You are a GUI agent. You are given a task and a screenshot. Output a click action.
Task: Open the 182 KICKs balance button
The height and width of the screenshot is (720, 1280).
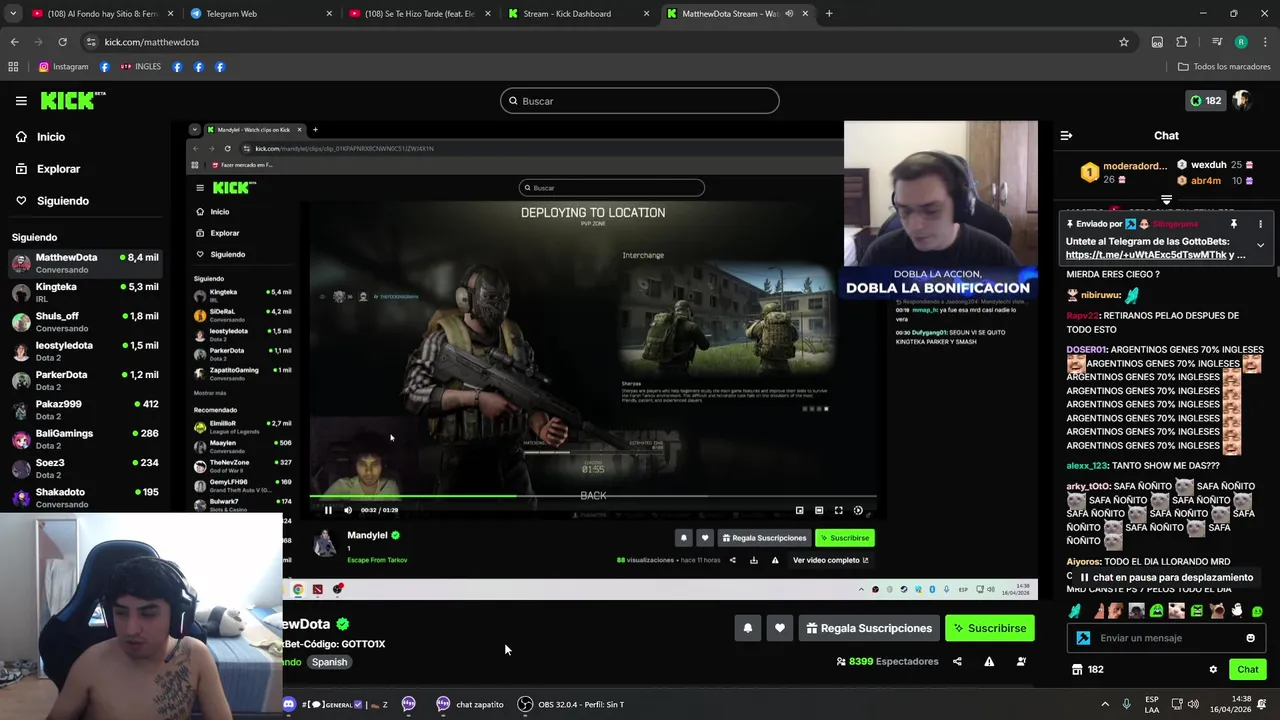pos(1206,100)
